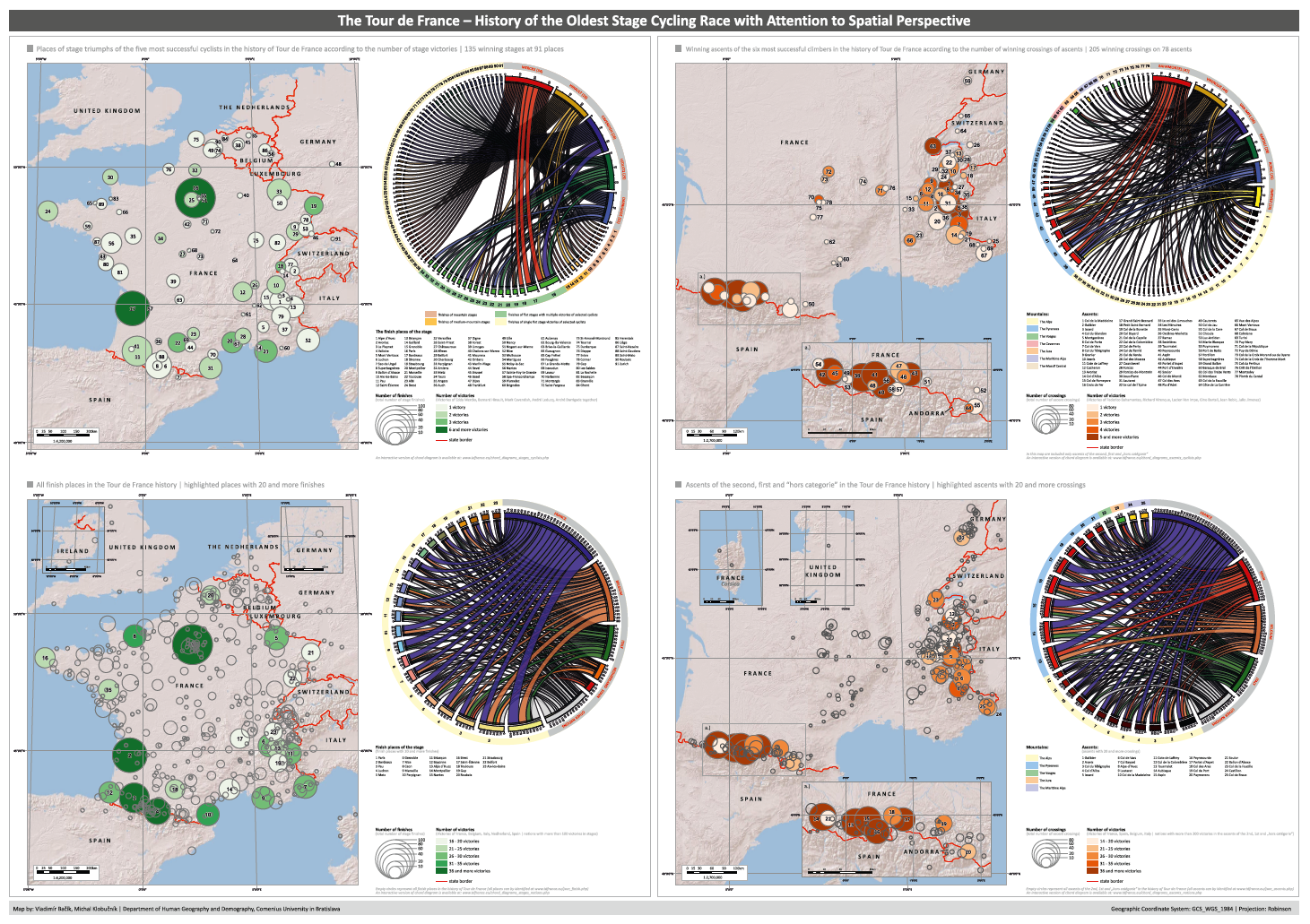Click footer 'Projection: Robinson' coordinate system text
Viewport: 1310px width, 924px height.
(1201, 909)
